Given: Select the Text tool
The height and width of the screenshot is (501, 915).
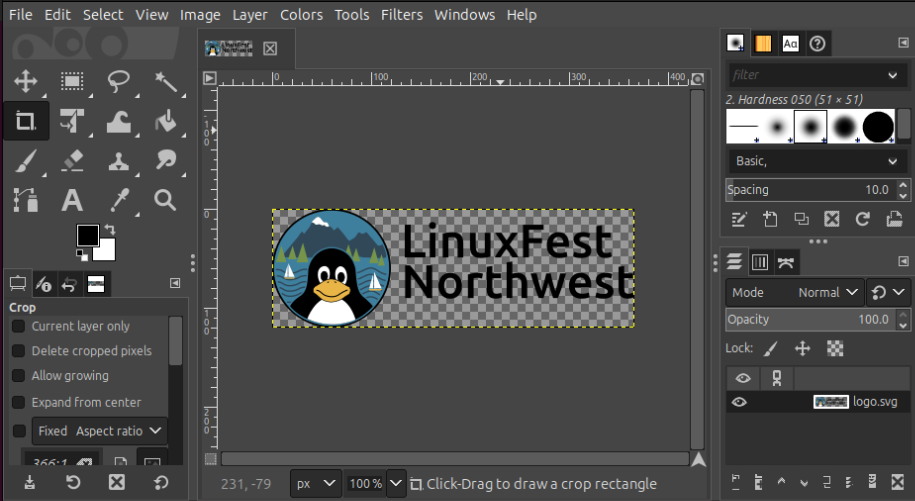Looking at the screenshot, I should click(x=72, y=200).
